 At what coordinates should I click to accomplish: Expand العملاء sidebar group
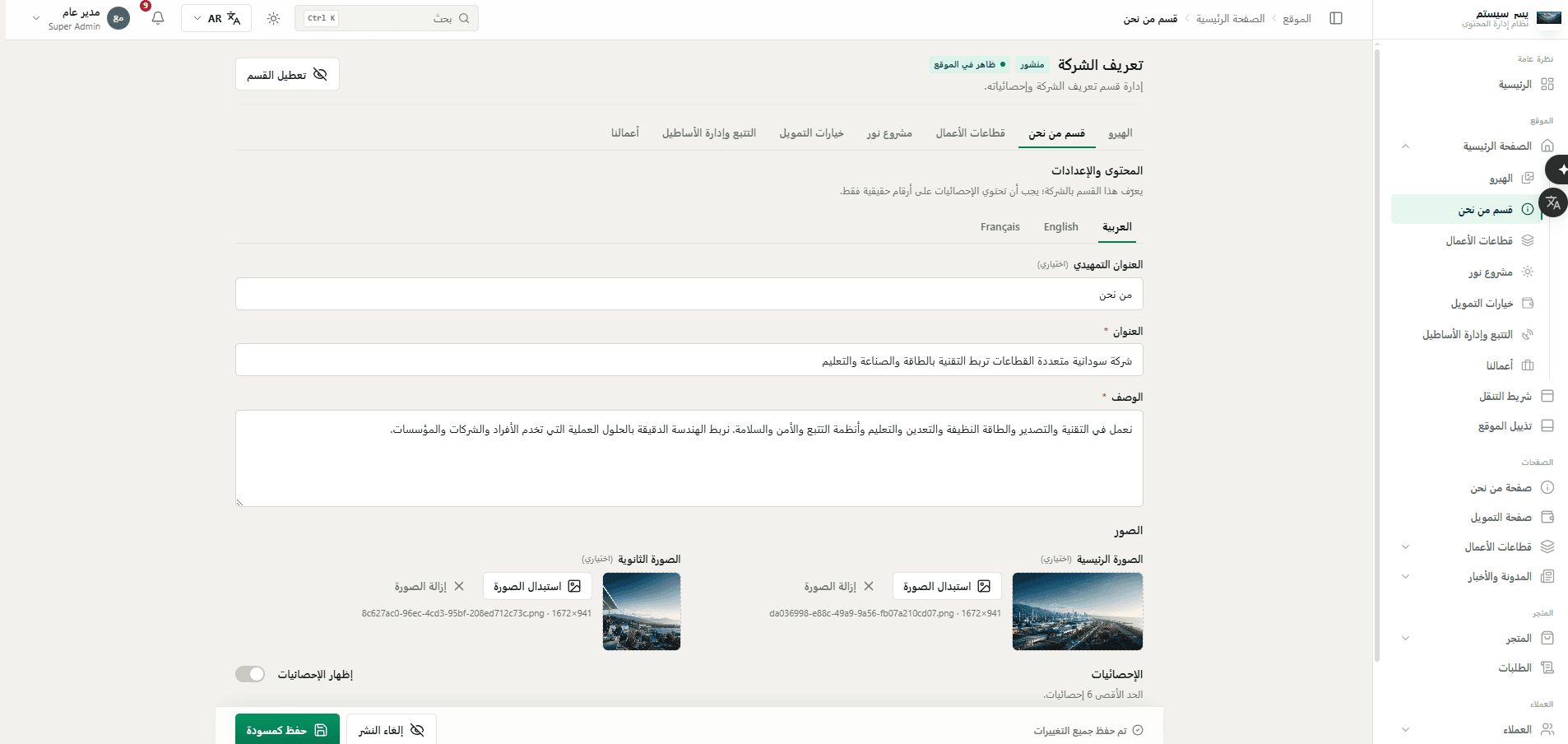coord(1405,729)
